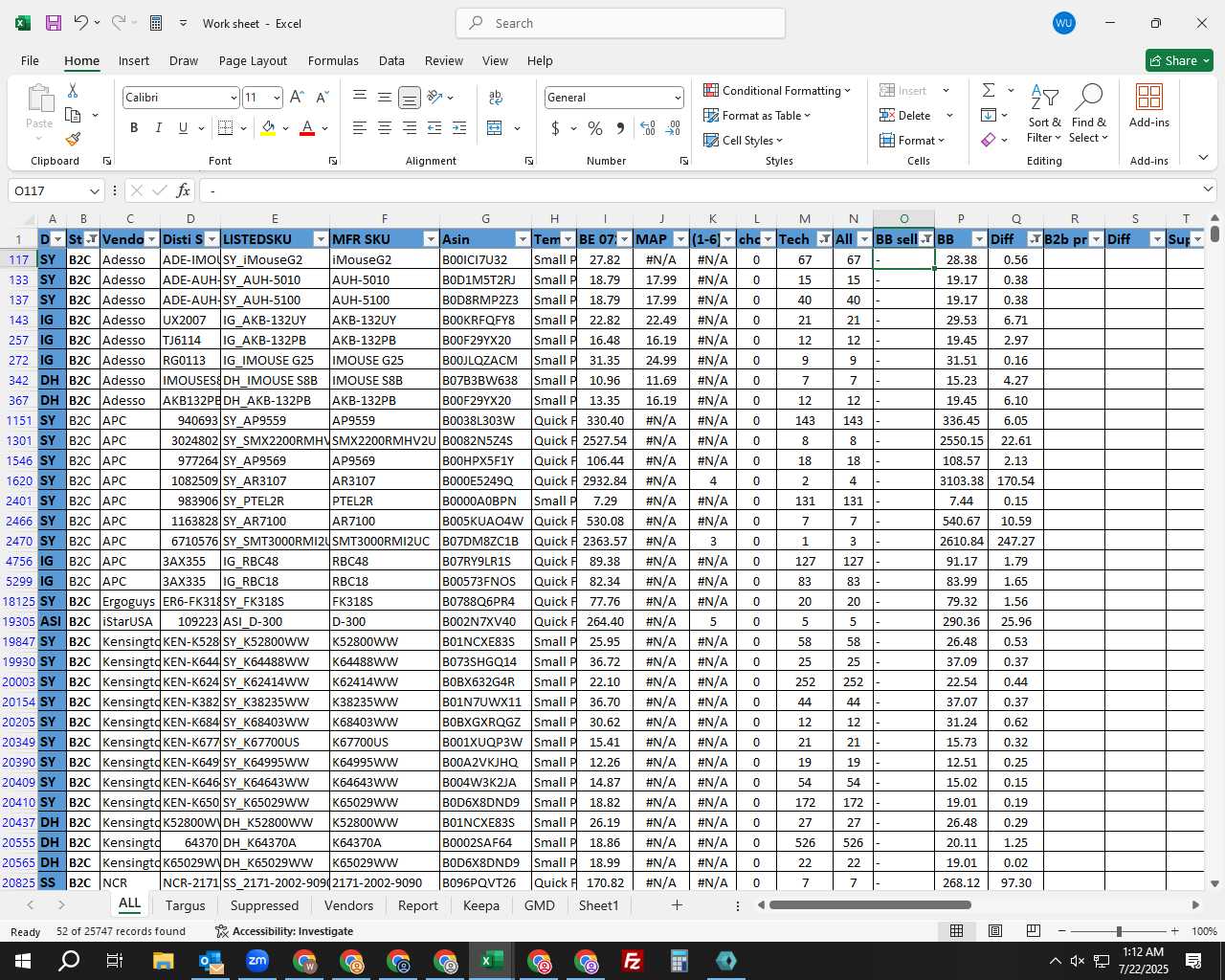Click the Wrap Text icon
This screenshot has height=980, width=1225.
click(496, 98)
